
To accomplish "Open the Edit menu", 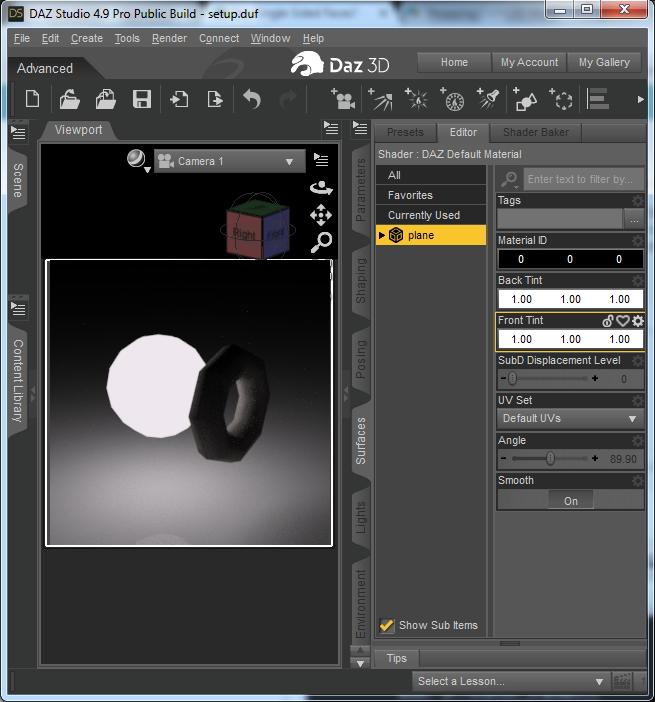I will click(x=50, y=39).
